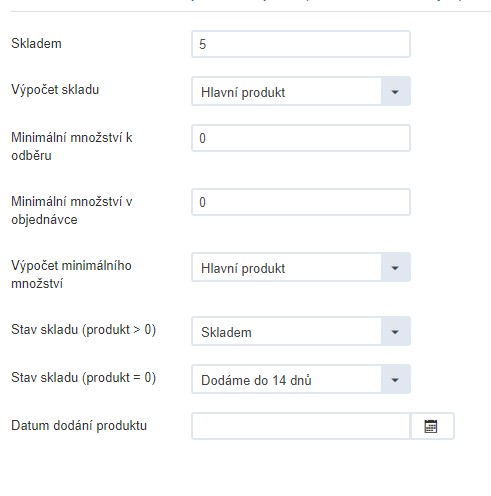Click the Minimální množství v objednávce label

72,210
